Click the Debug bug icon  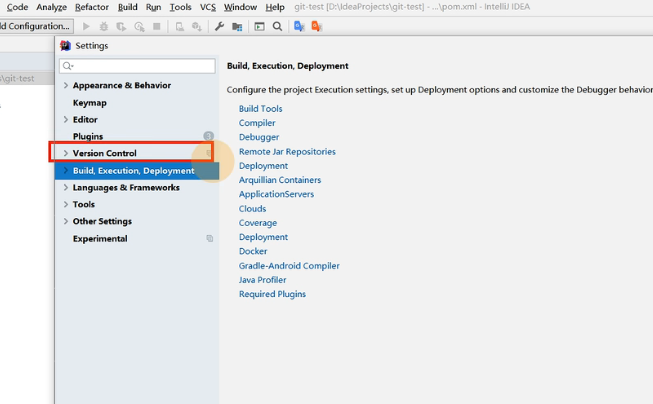point(104,27)
